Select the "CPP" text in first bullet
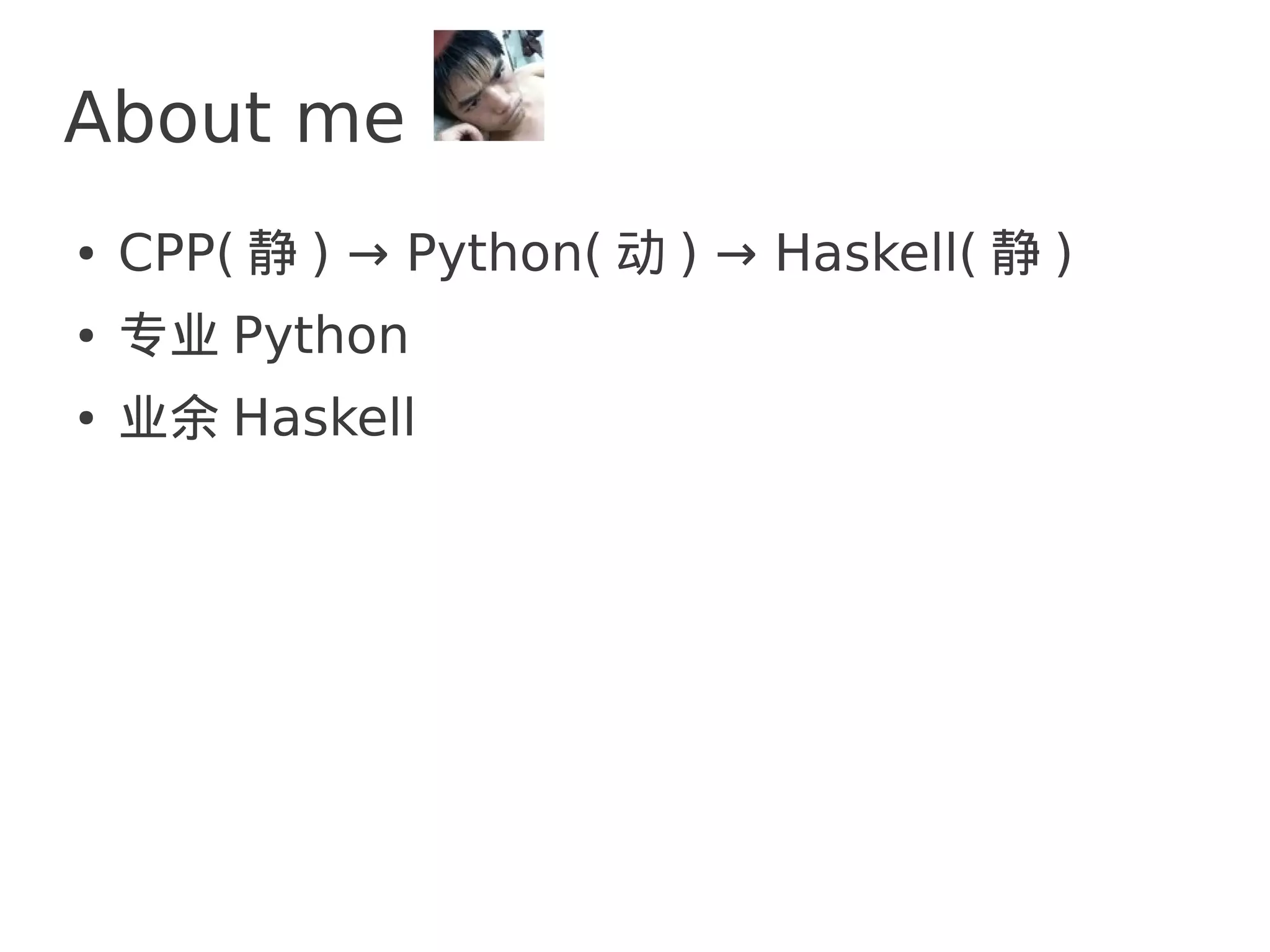The width and height of the screenshot is (1270, 952). point(166,253)
